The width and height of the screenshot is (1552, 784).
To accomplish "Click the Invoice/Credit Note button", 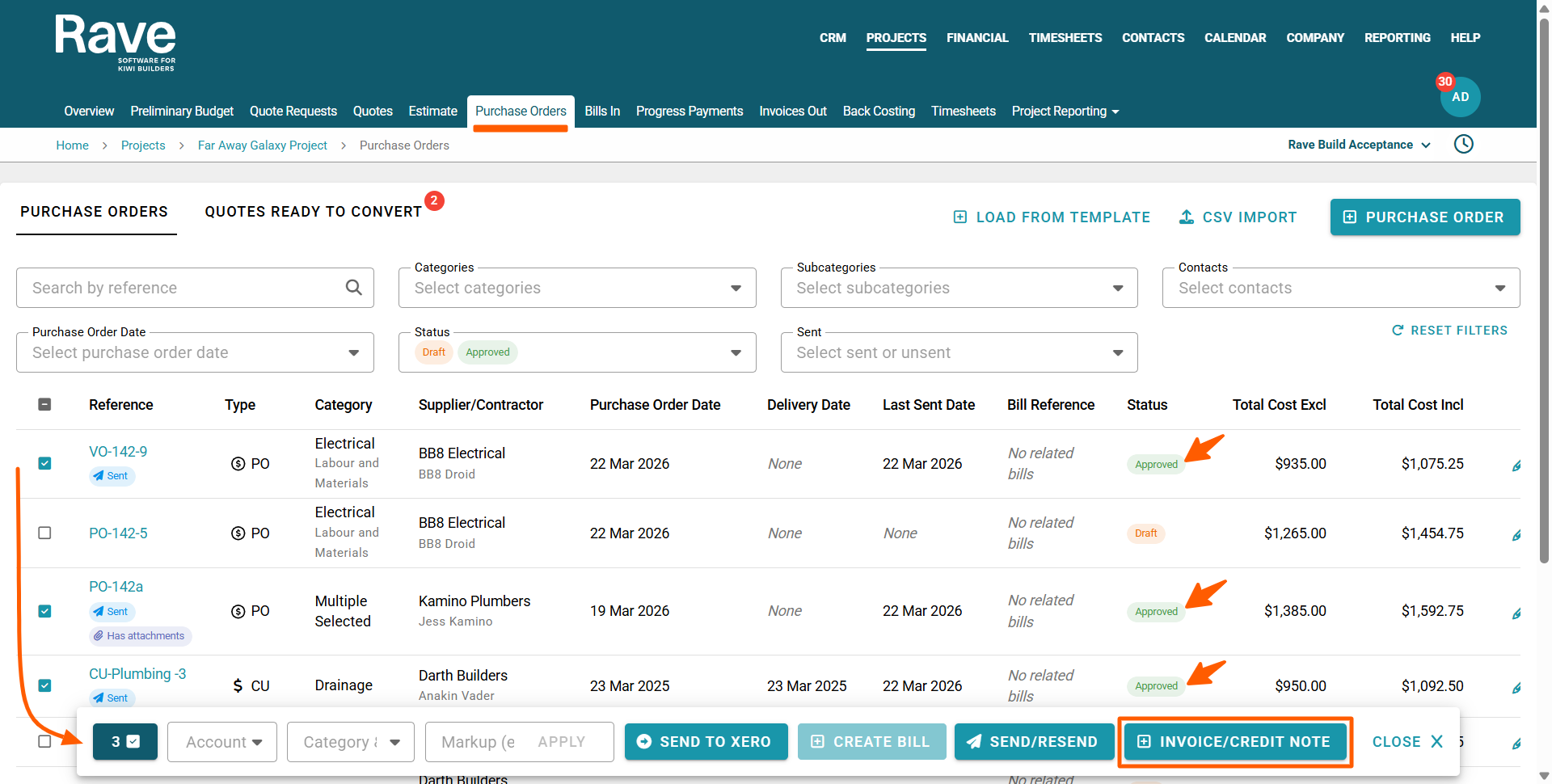I will pyautogui.click(x=1234, y=742).
